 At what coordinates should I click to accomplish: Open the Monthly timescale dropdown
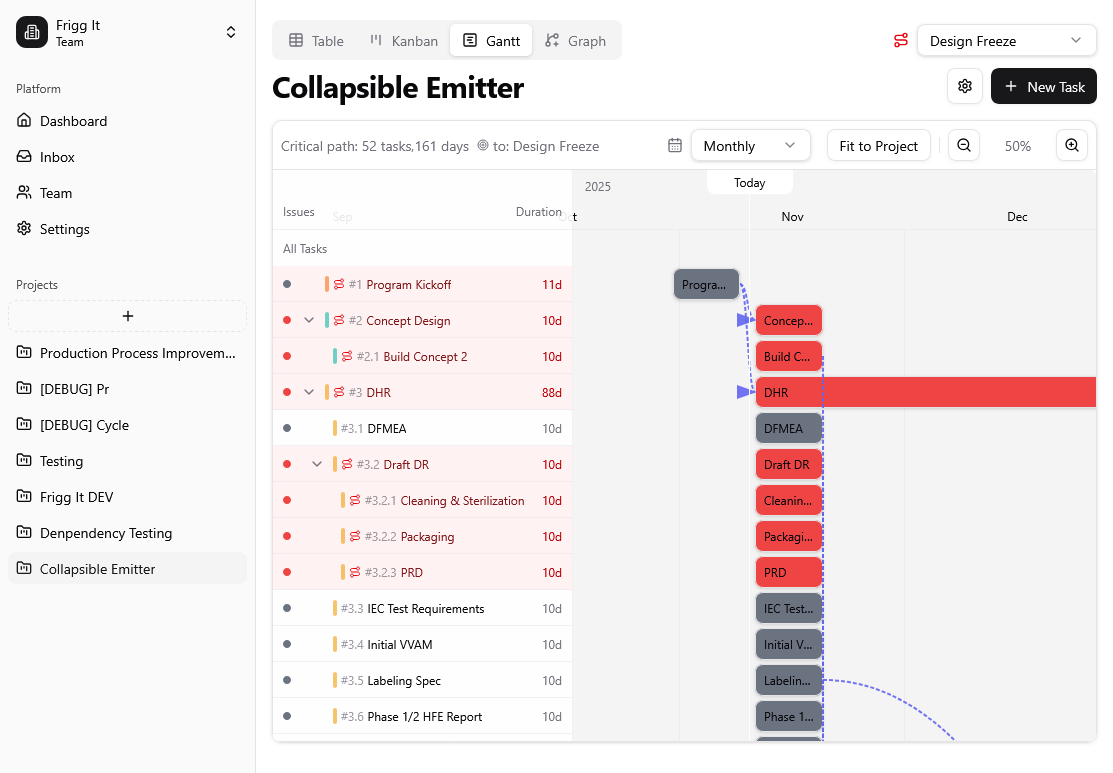(x=750, y=146)
